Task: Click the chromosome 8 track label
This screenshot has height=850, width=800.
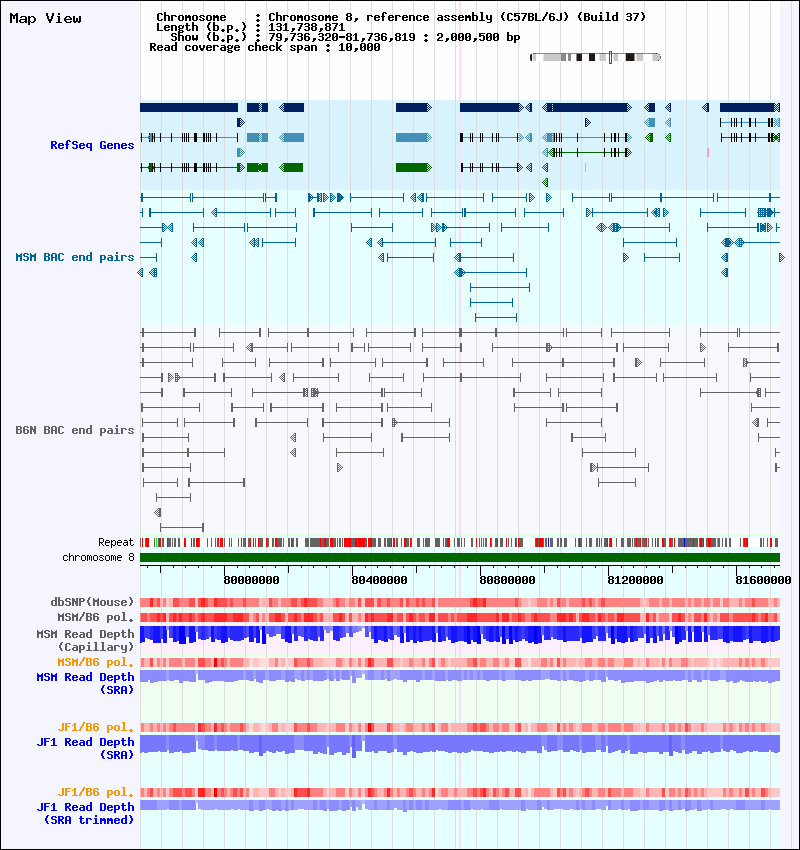Action: [x=98, y=557]
